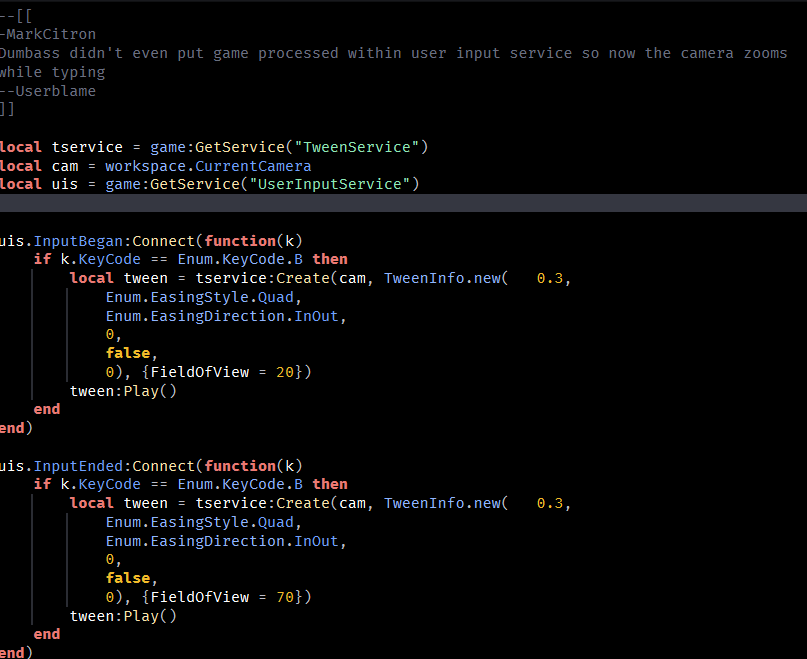Click '0.3' duration in the InputEnded TweenInfo
Viewport: 807px width, 659px height.
[550, 504]
